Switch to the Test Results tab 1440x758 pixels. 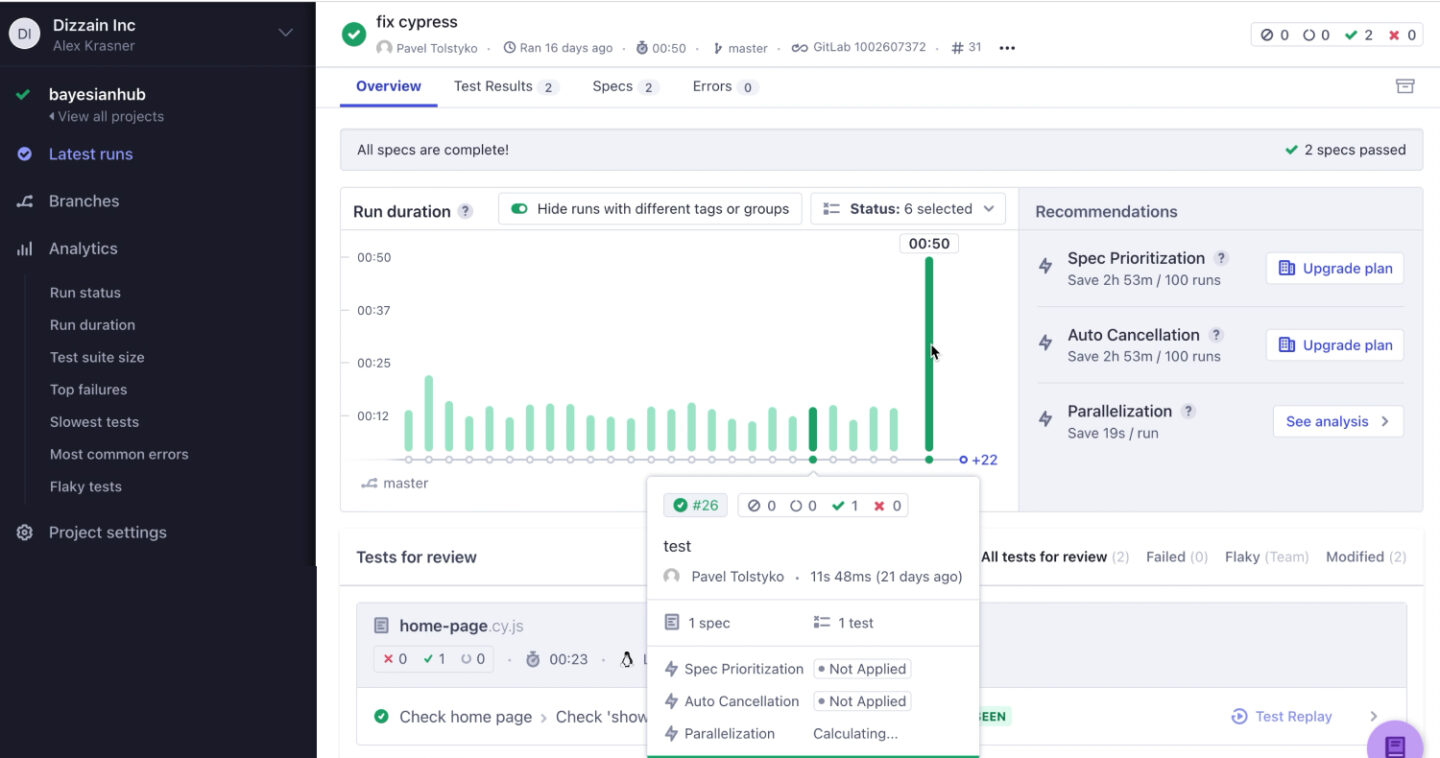[505, 87]
